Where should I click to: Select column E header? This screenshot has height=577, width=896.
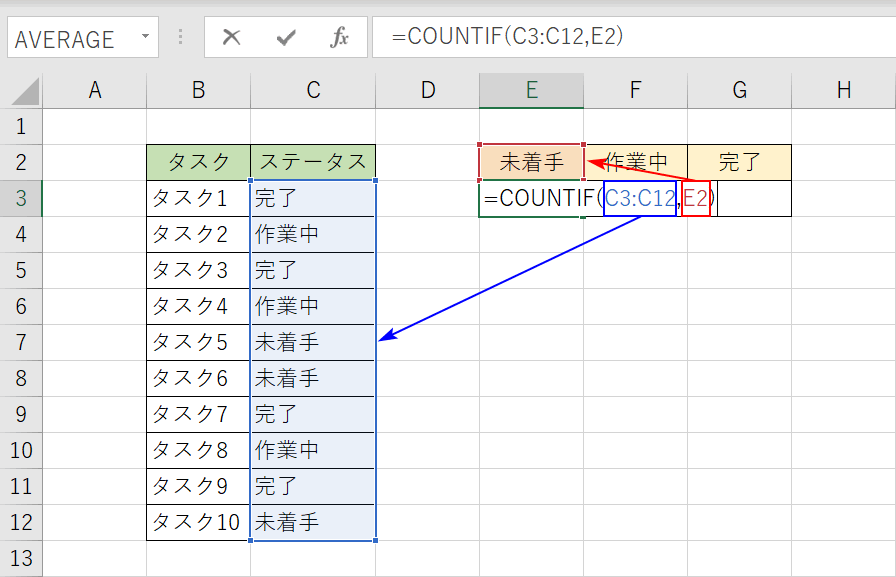(531, 89)
